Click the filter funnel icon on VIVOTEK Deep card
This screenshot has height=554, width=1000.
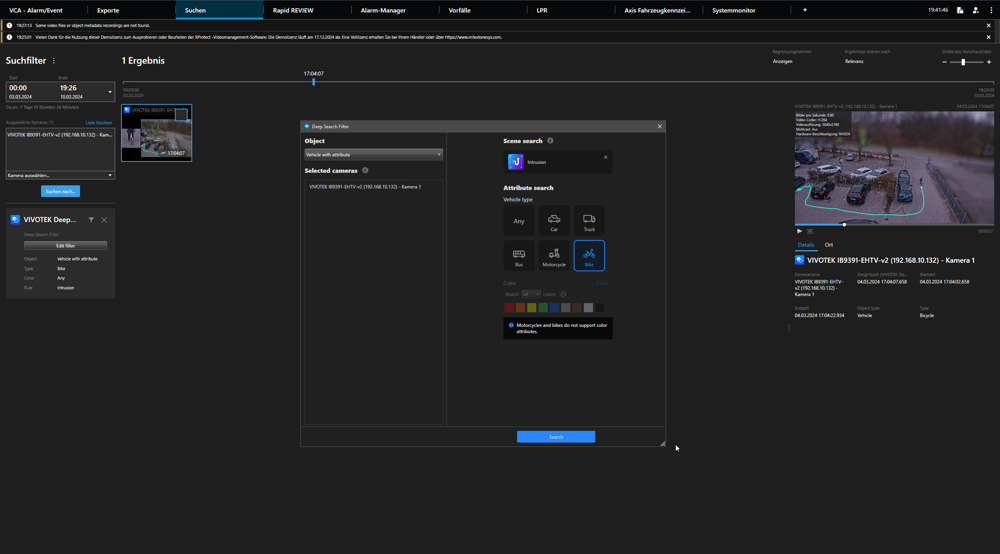(91, 220)
